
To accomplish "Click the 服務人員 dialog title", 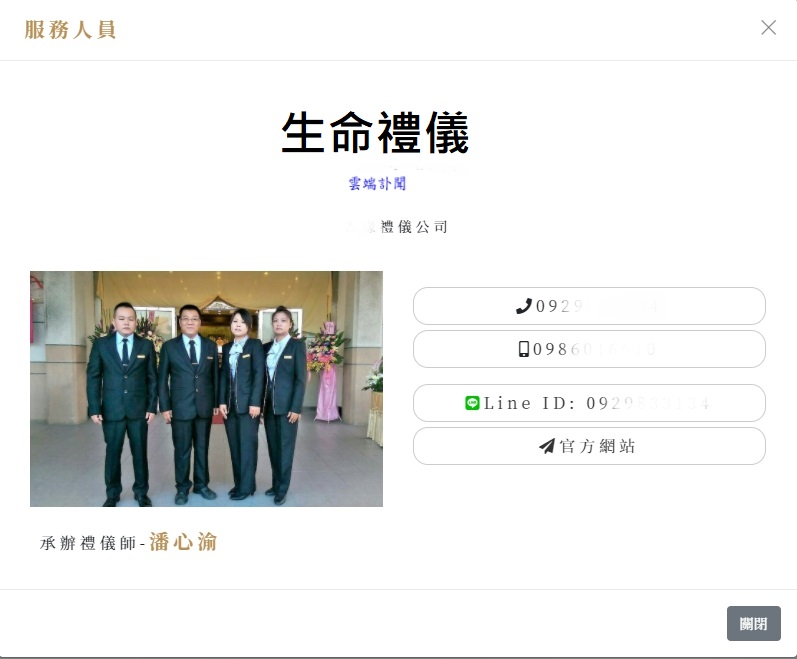I will click(x=70, y=29).
